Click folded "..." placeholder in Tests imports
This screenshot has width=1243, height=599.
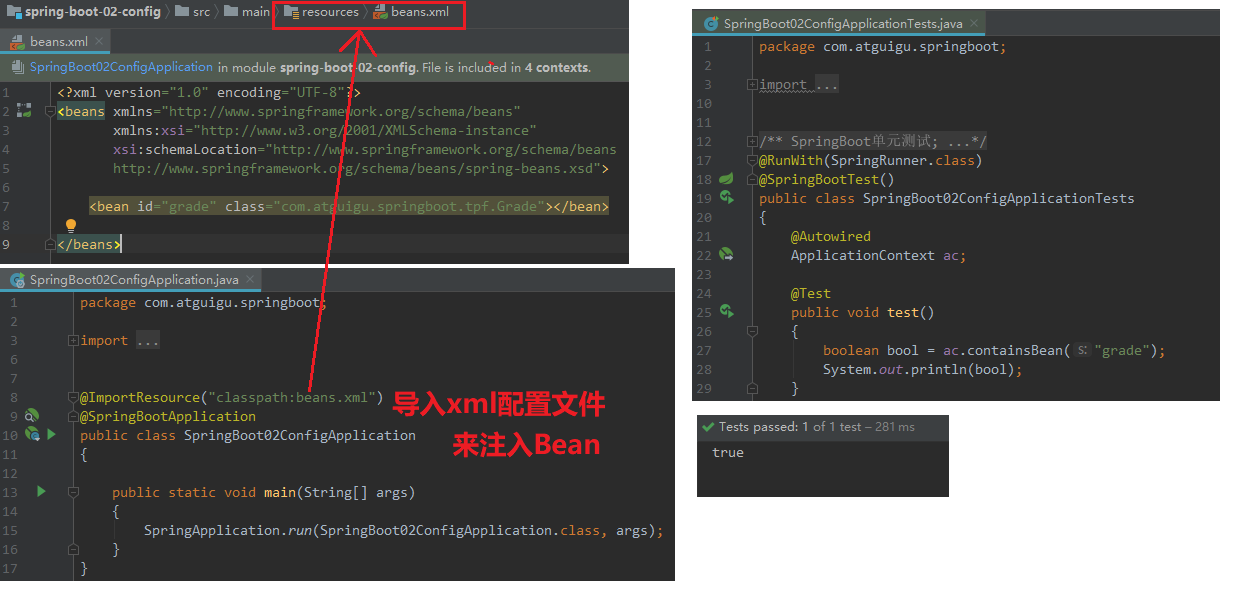(827, 85)
